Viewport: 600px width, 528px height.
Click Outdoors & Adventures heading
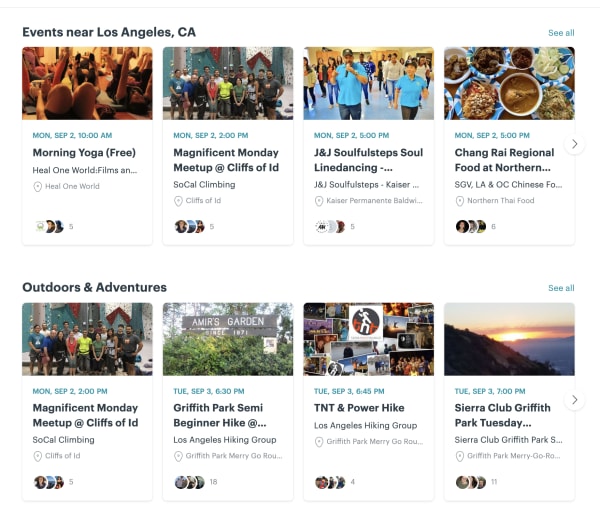pos(95,287)
